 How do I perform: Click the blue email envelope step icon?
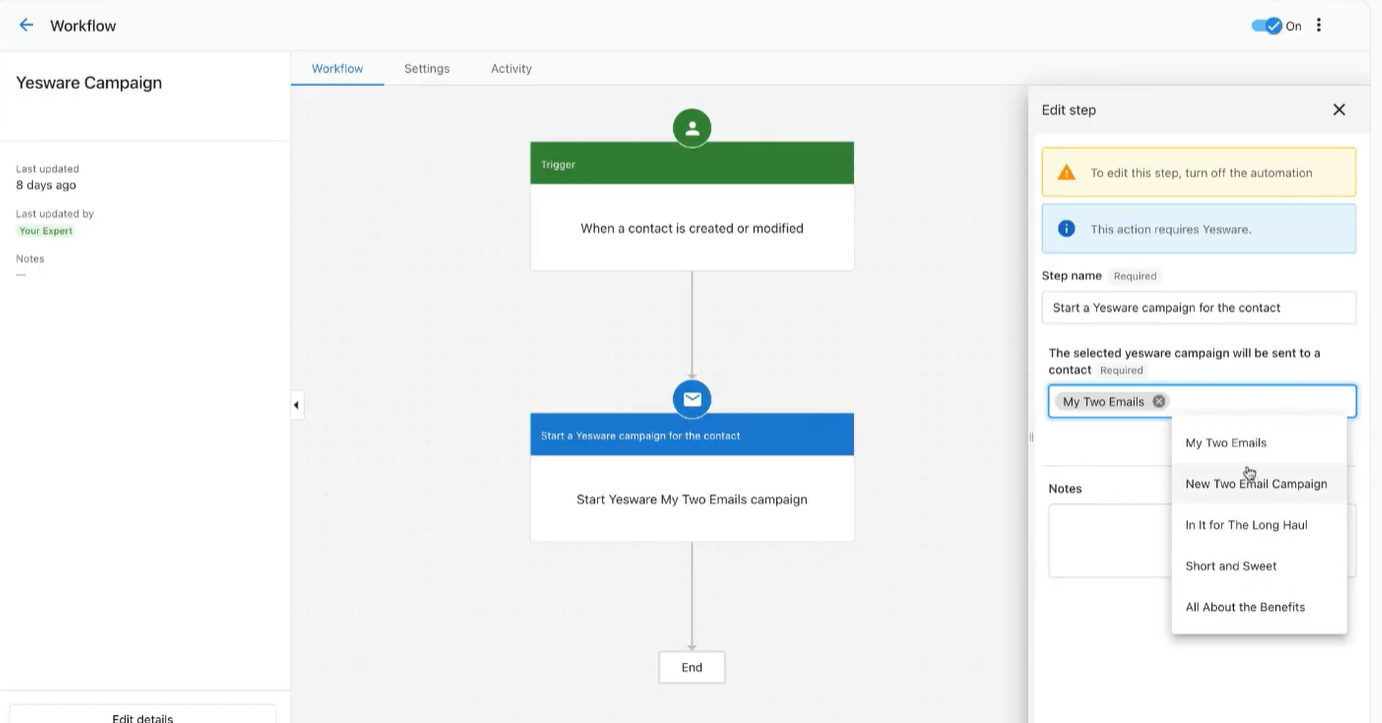tap(692, 399)
